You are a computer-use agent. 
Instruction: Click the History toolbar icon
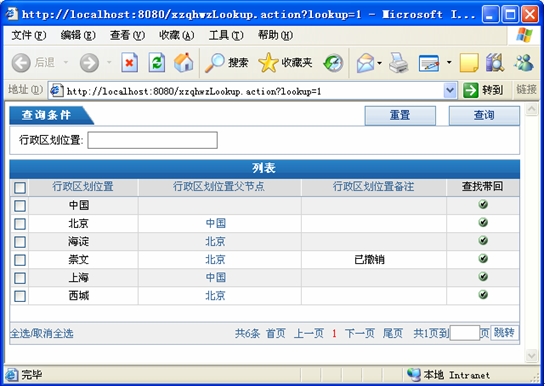[333, 63]
